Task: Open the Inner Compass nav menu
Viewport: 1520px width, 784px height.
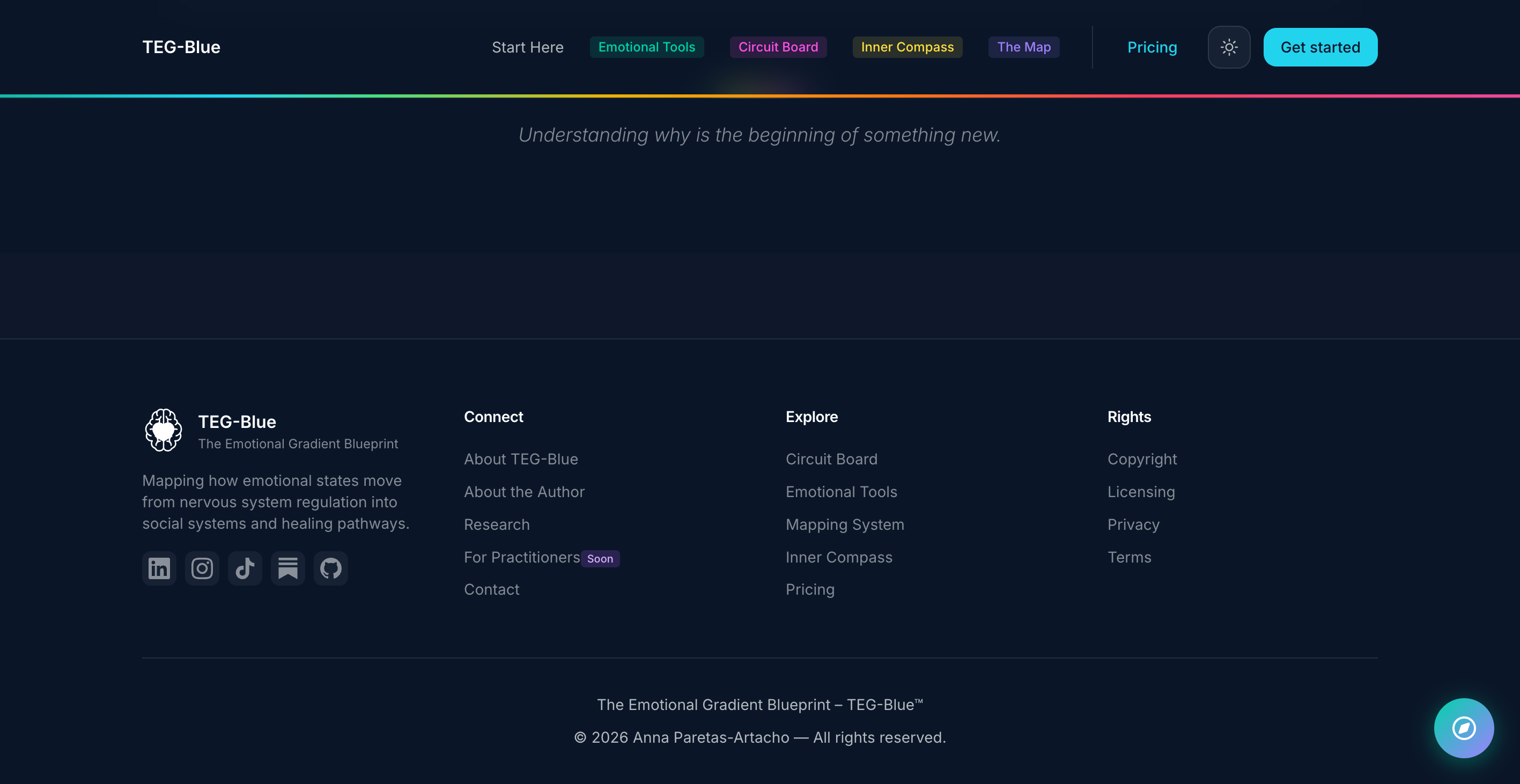Action: point(907,47)
